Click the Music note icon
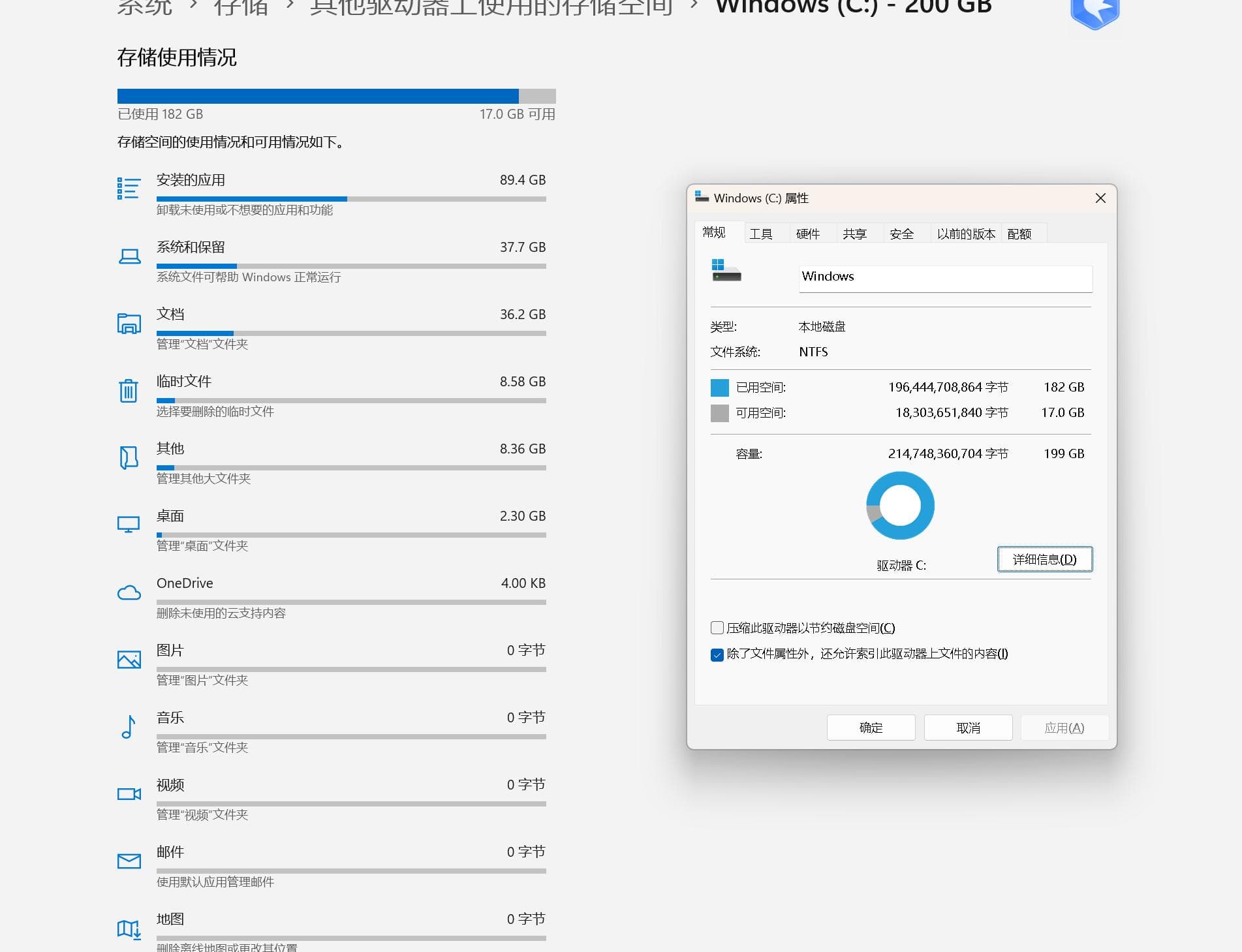1242x952 pixels. coord(129,727)
